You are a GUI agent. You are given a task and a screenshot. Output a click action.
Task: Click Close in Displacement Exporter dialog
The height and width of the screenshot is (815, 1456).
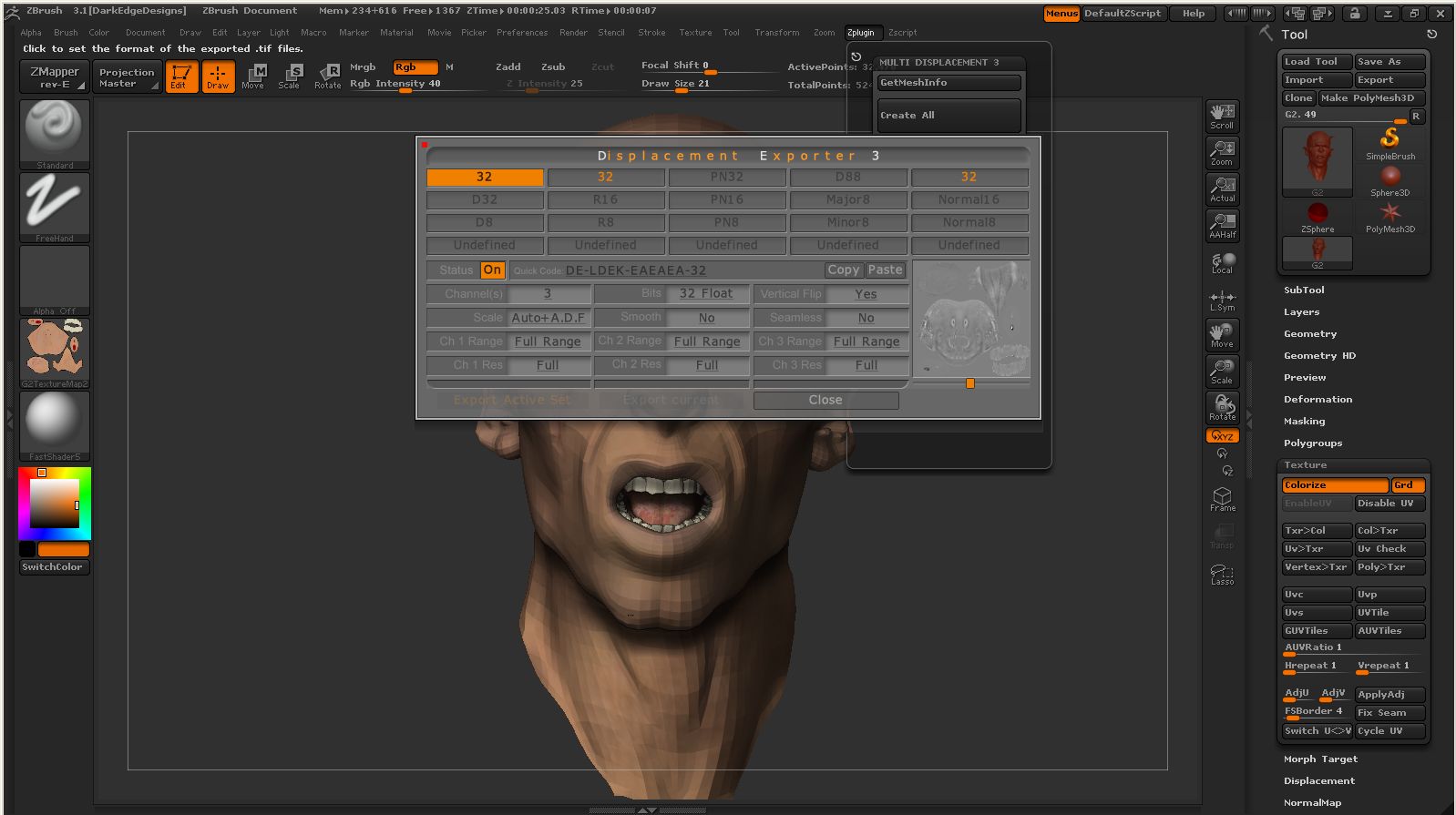825,400
